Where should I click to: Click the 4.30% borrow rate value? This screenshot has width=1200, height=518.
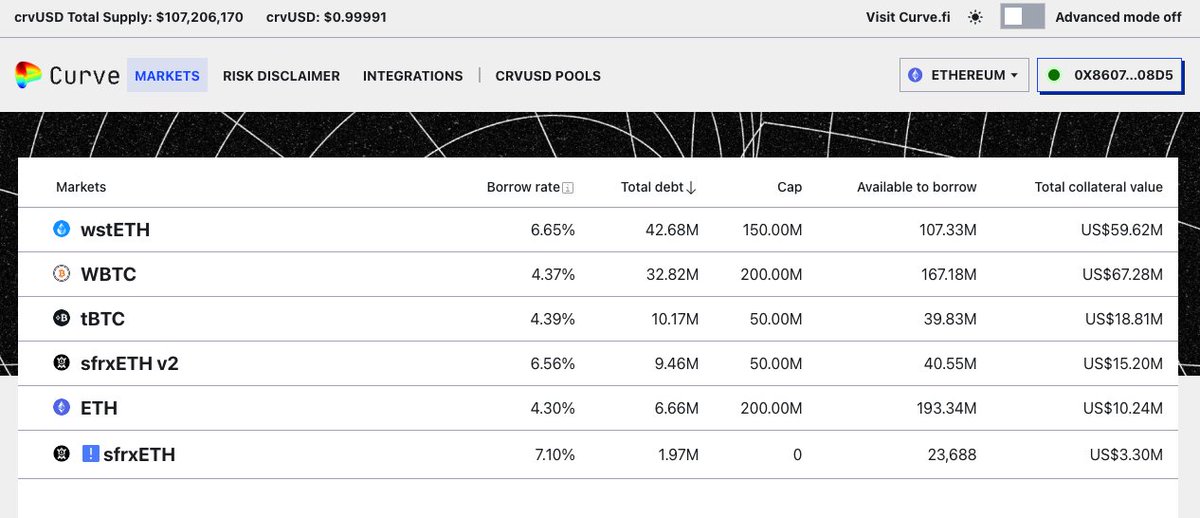pyautogui.click(x=553, y=408)
